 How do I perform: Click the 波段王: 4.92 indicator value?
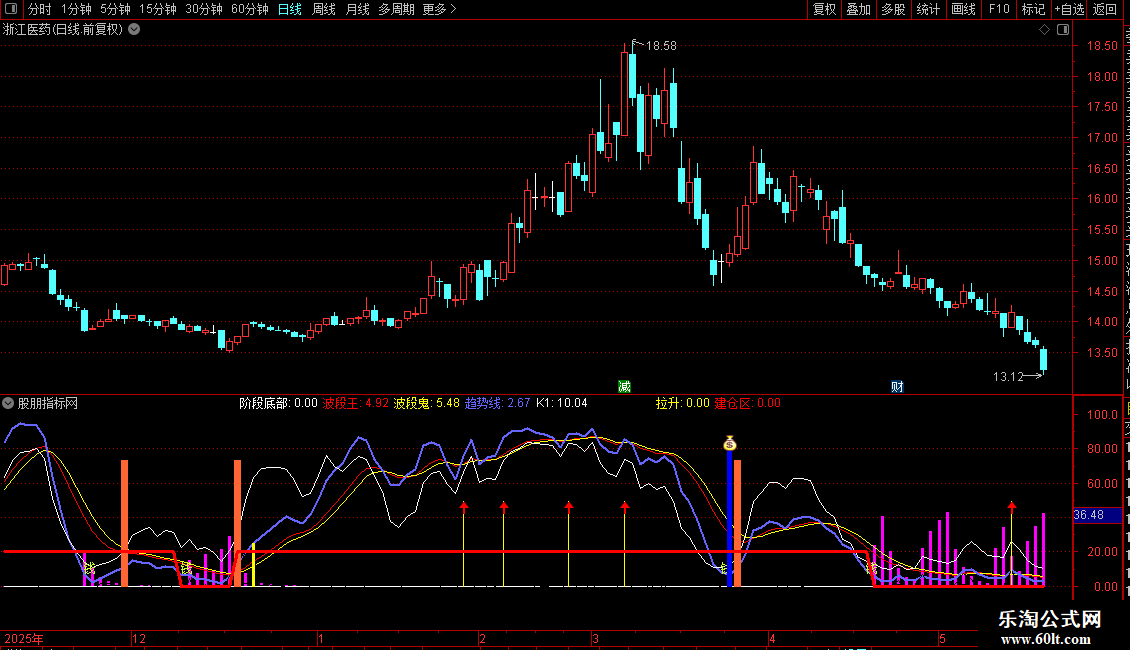[x=355, y=404]
